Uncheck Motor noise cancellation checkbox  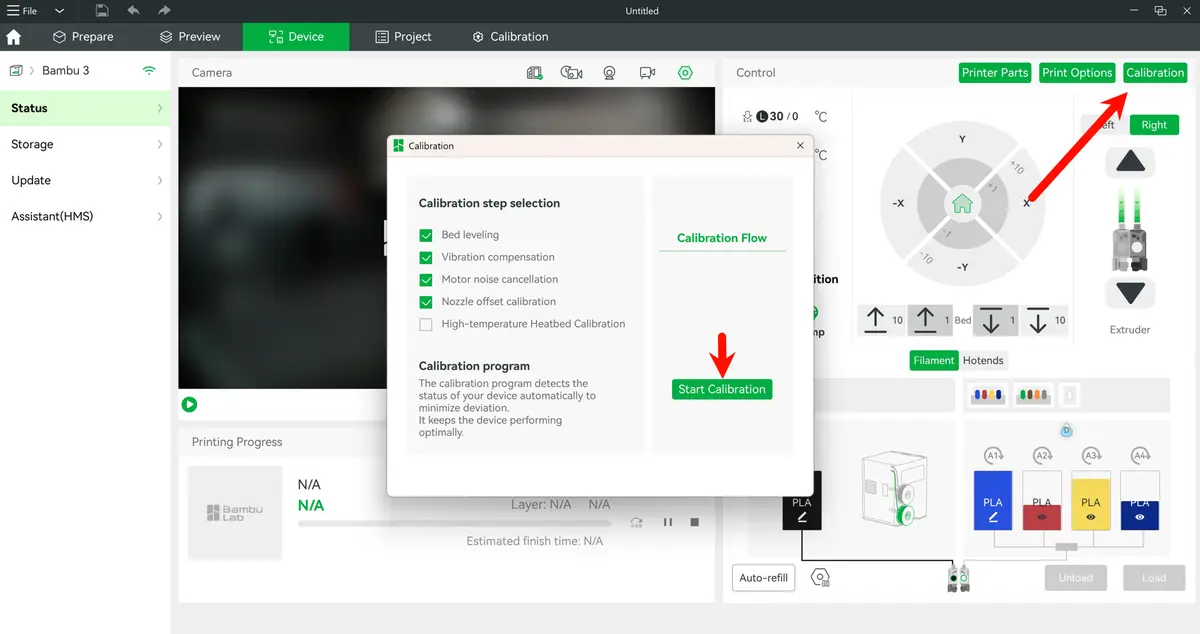[x=426, y=279]
